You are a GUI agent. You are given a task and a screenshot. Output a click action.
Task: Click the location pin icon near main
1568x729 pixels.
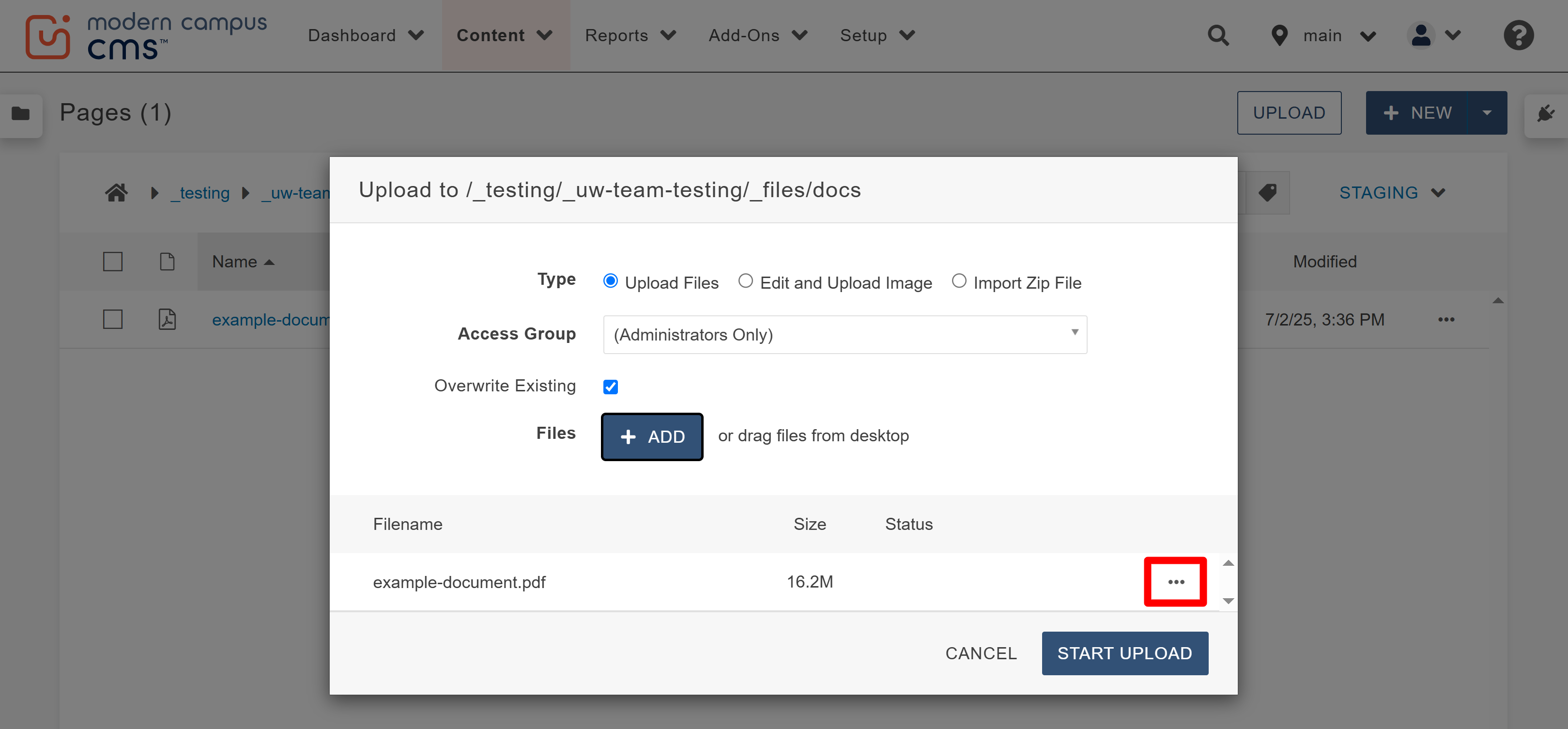click(x=1279, y=35)
